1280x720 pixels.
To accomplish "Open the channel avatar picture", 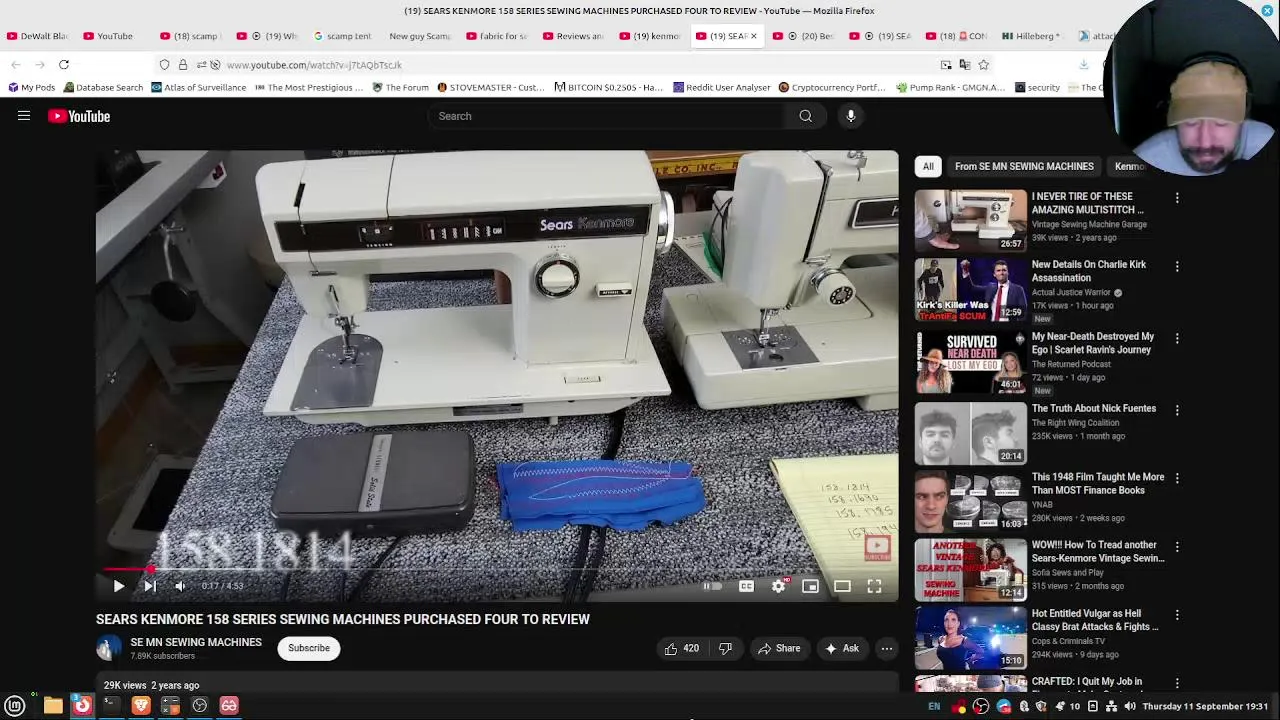I will (108, 648).
